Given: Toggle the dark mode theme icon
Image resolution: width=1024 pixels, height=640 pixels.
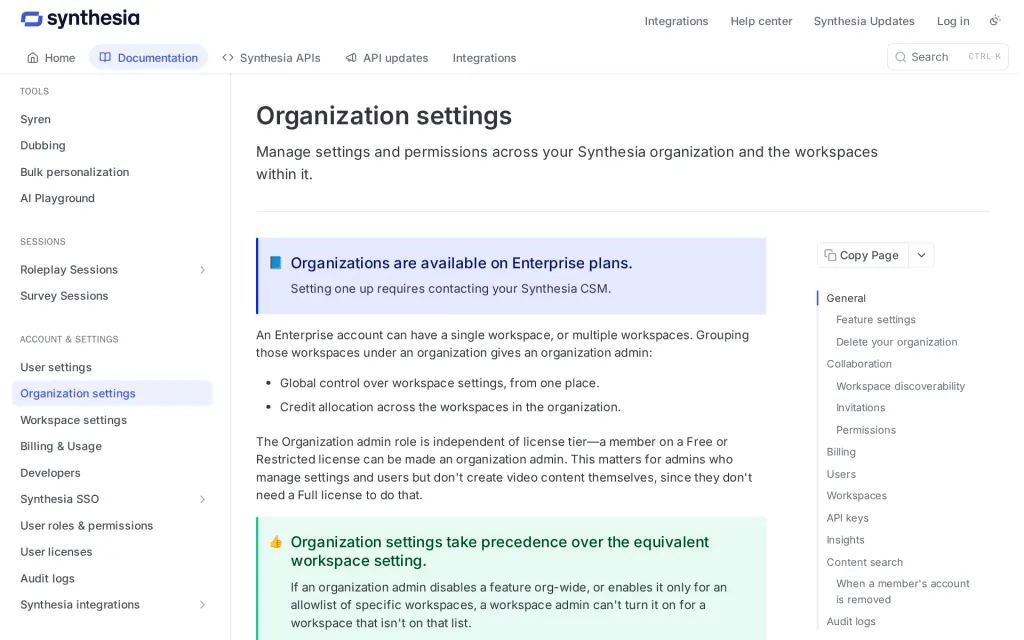Looking at the screenshot, I should click(995, 21).
